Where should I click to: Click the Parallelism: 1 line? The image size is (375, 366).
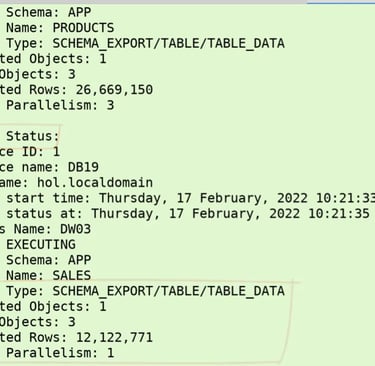tap(60, 353)
